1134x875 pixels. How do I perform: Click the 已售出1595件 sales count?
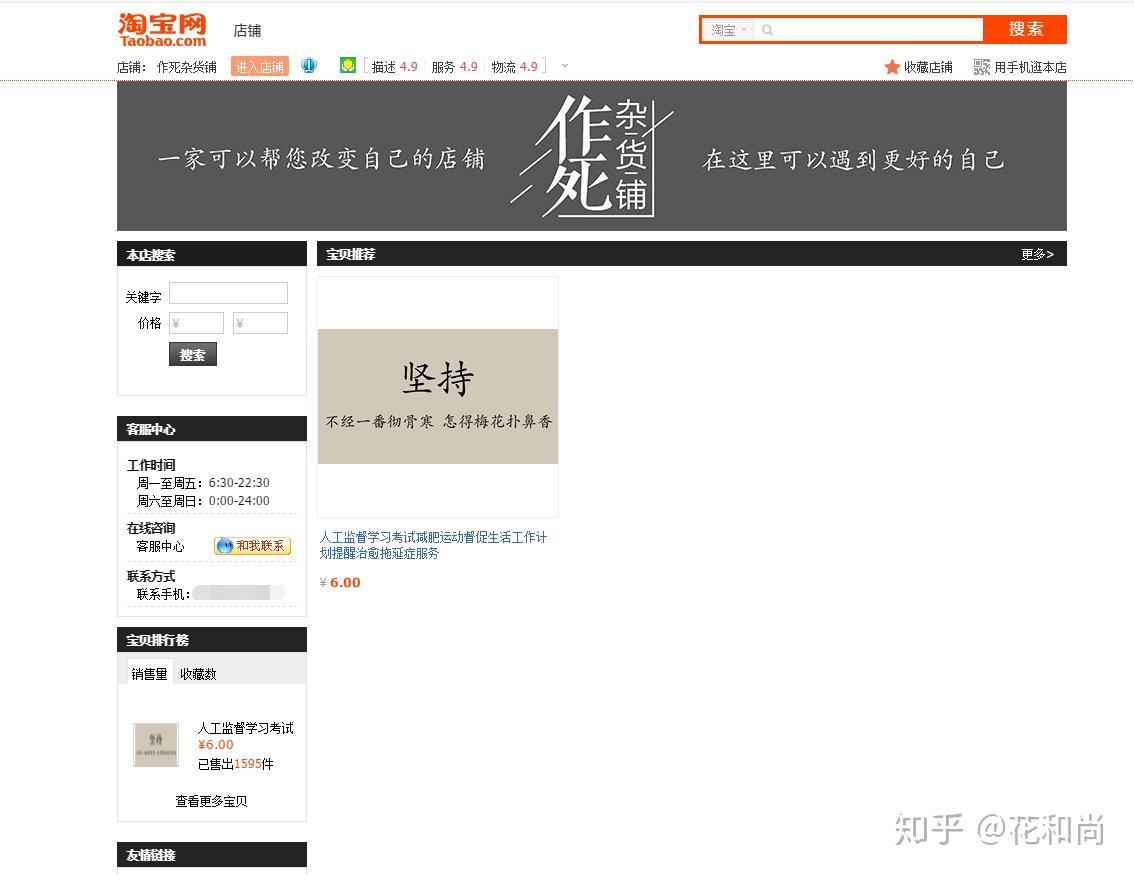coord(236,764)
